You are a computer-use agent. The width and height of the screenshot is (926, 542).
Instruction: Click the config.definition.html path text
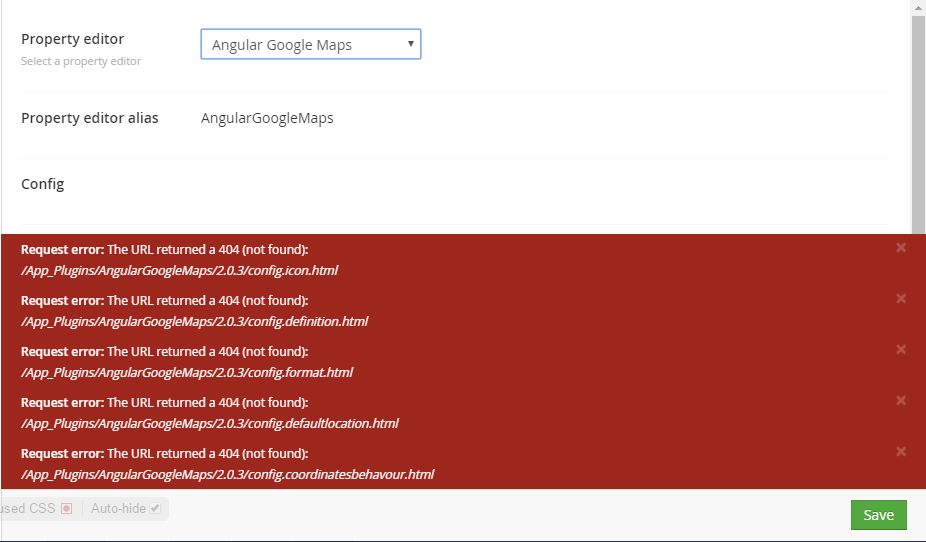pos(195,321)
